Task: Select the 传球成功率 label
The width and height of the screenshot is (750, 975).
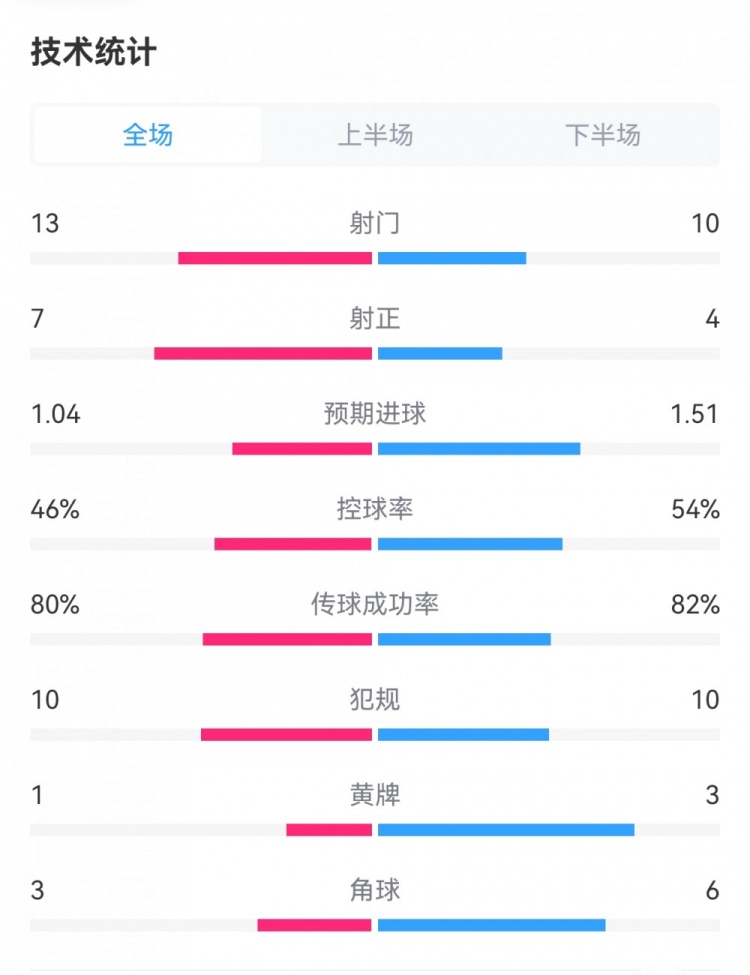Action: click(x=375, y=604)
